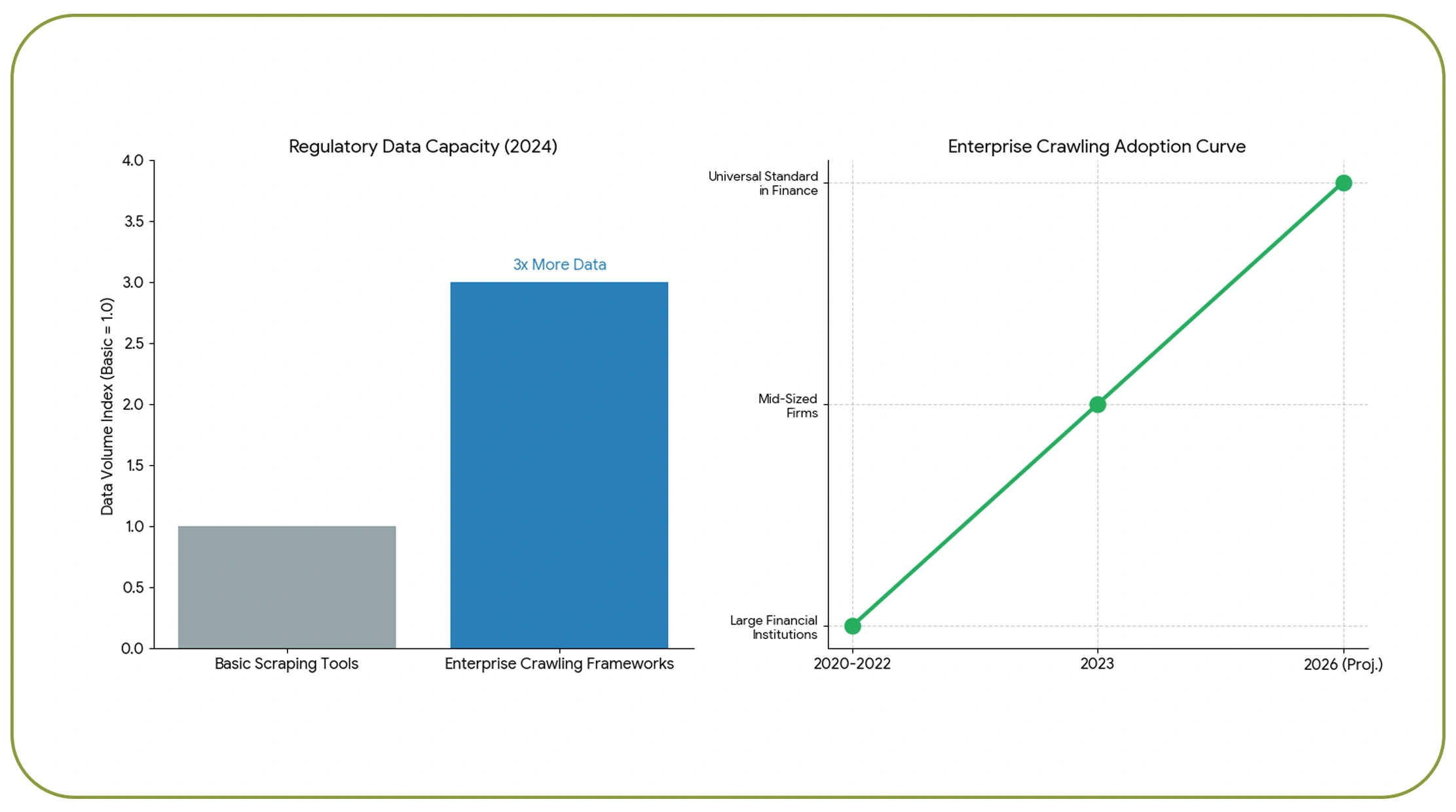Click the 'Enterprise Crawling Adoption Curve' title

(x=1096, y=146)
